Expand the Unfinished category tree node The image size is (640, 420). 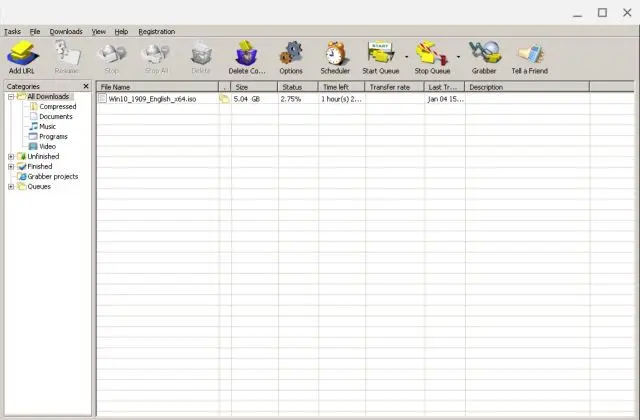[x=11, y=156]
